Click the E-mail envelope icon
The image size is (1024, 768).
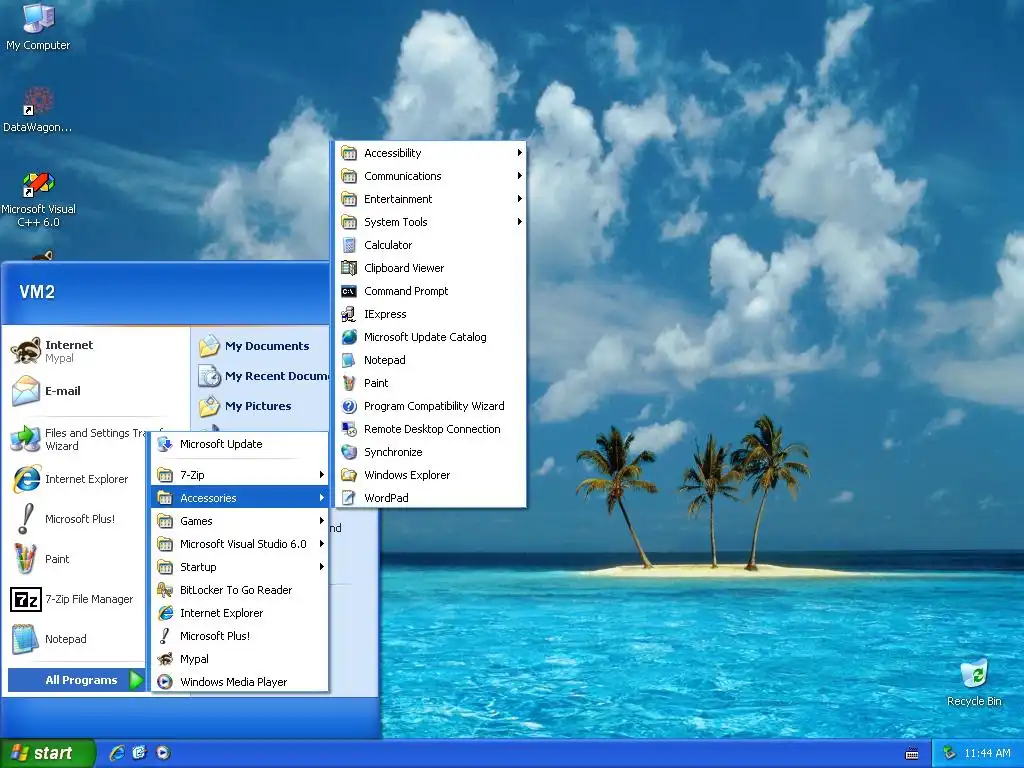tap(25, 391)
